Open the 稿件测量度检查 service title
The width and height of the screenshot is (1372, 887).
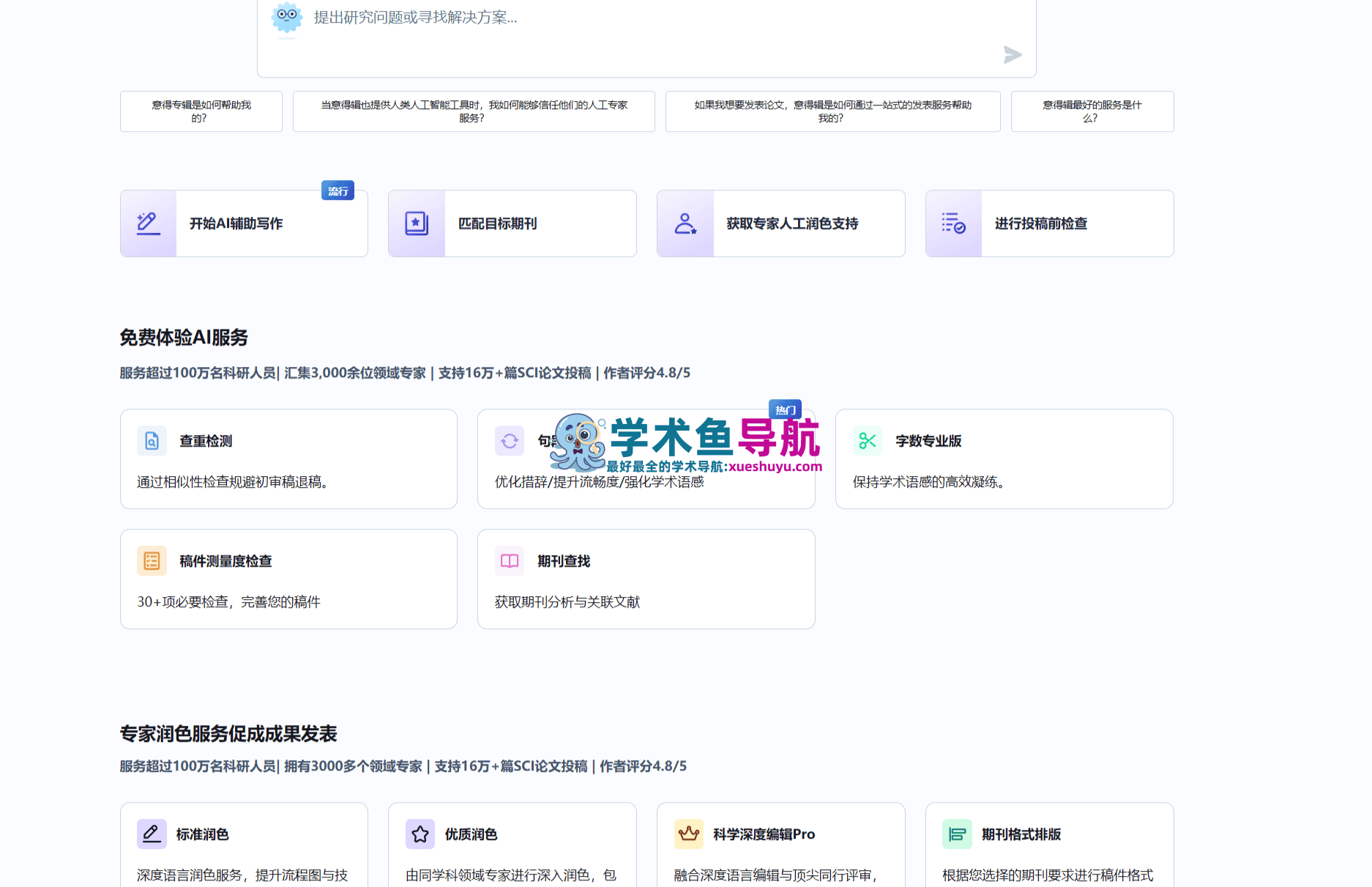(225, 561)
